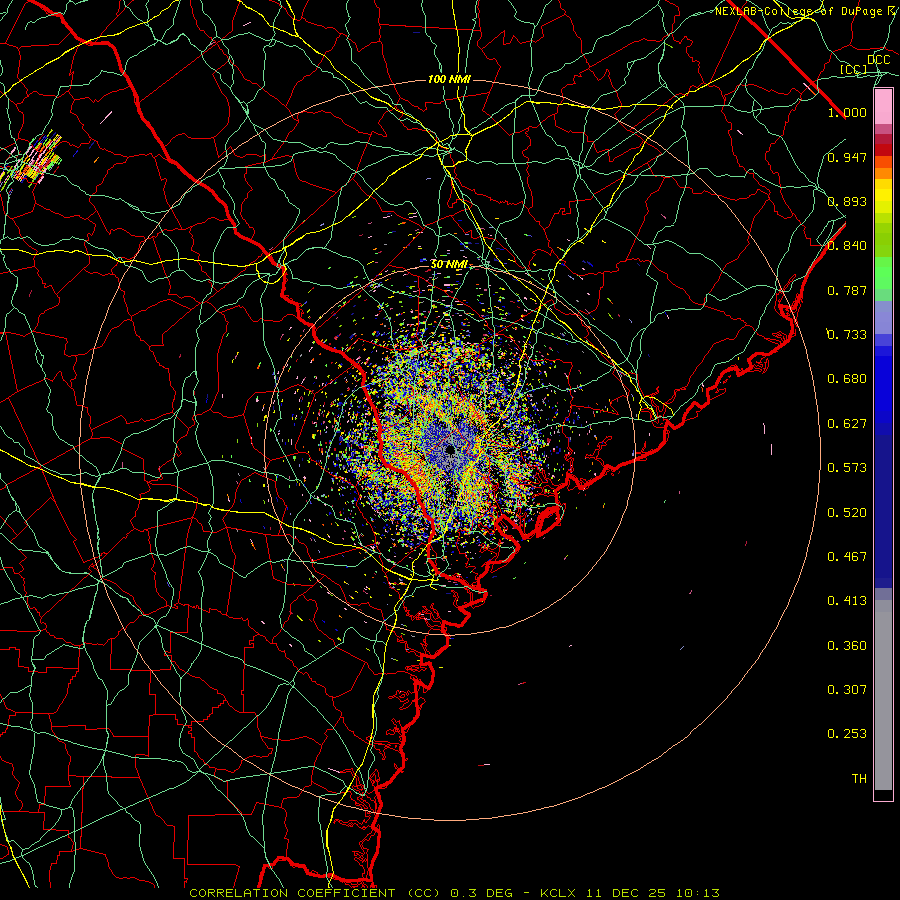Click the gray segment of the color bar
Screen dimensions: 900x900
[x=883, y=695]
